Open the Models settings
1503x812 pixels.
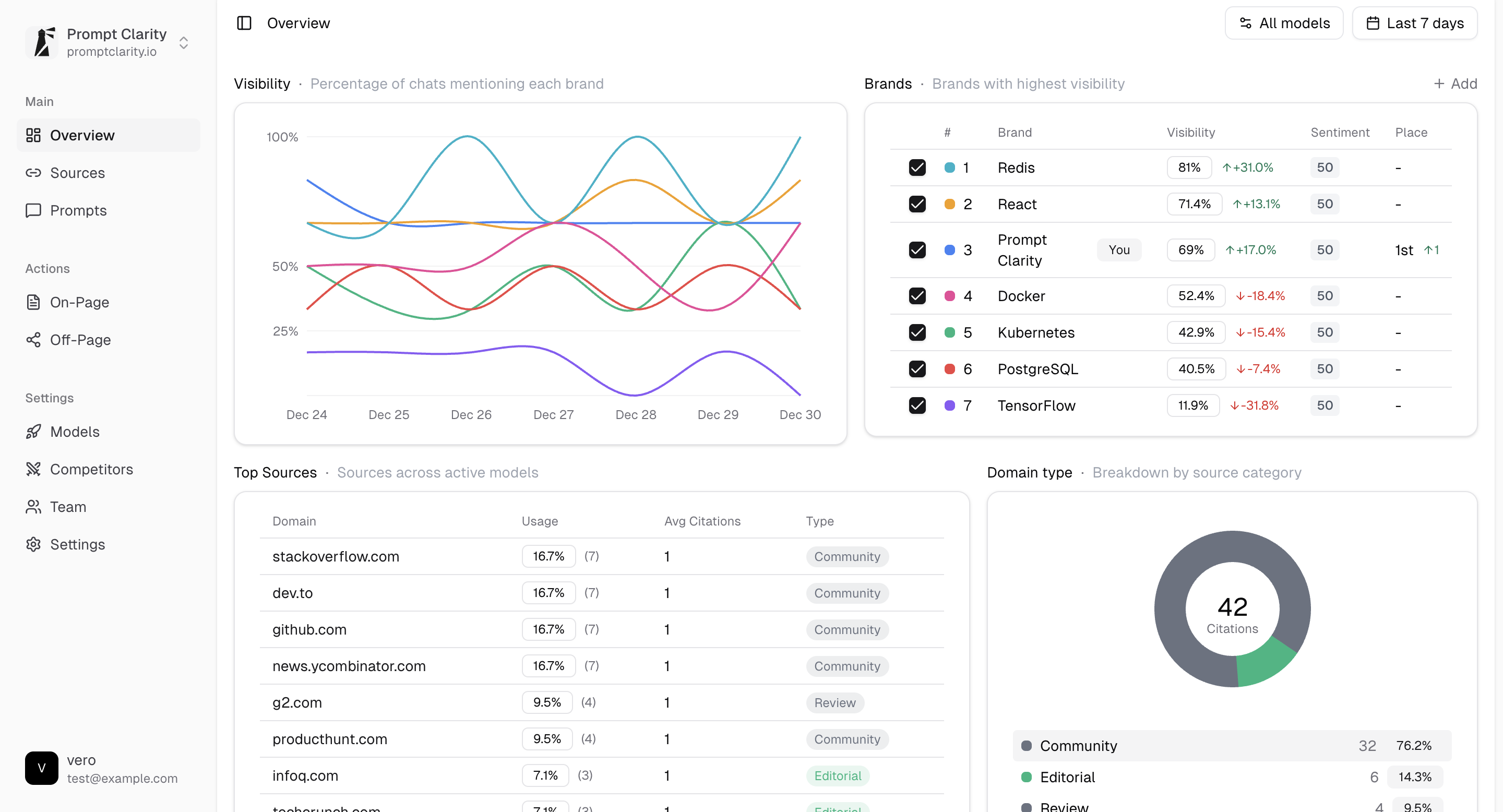click(x=75, y=432)
